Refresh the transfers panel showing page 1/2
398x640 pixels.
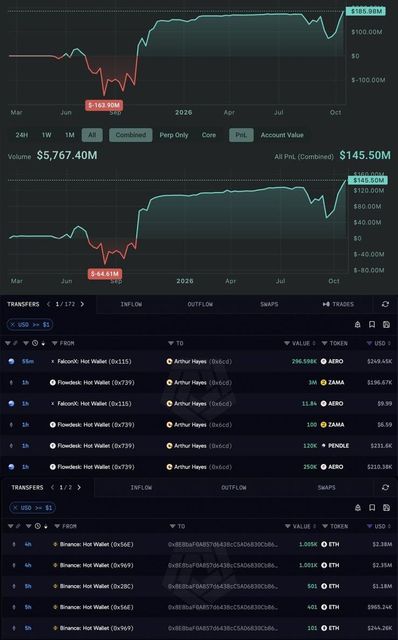pyautogui.click(x=385, y=487)
